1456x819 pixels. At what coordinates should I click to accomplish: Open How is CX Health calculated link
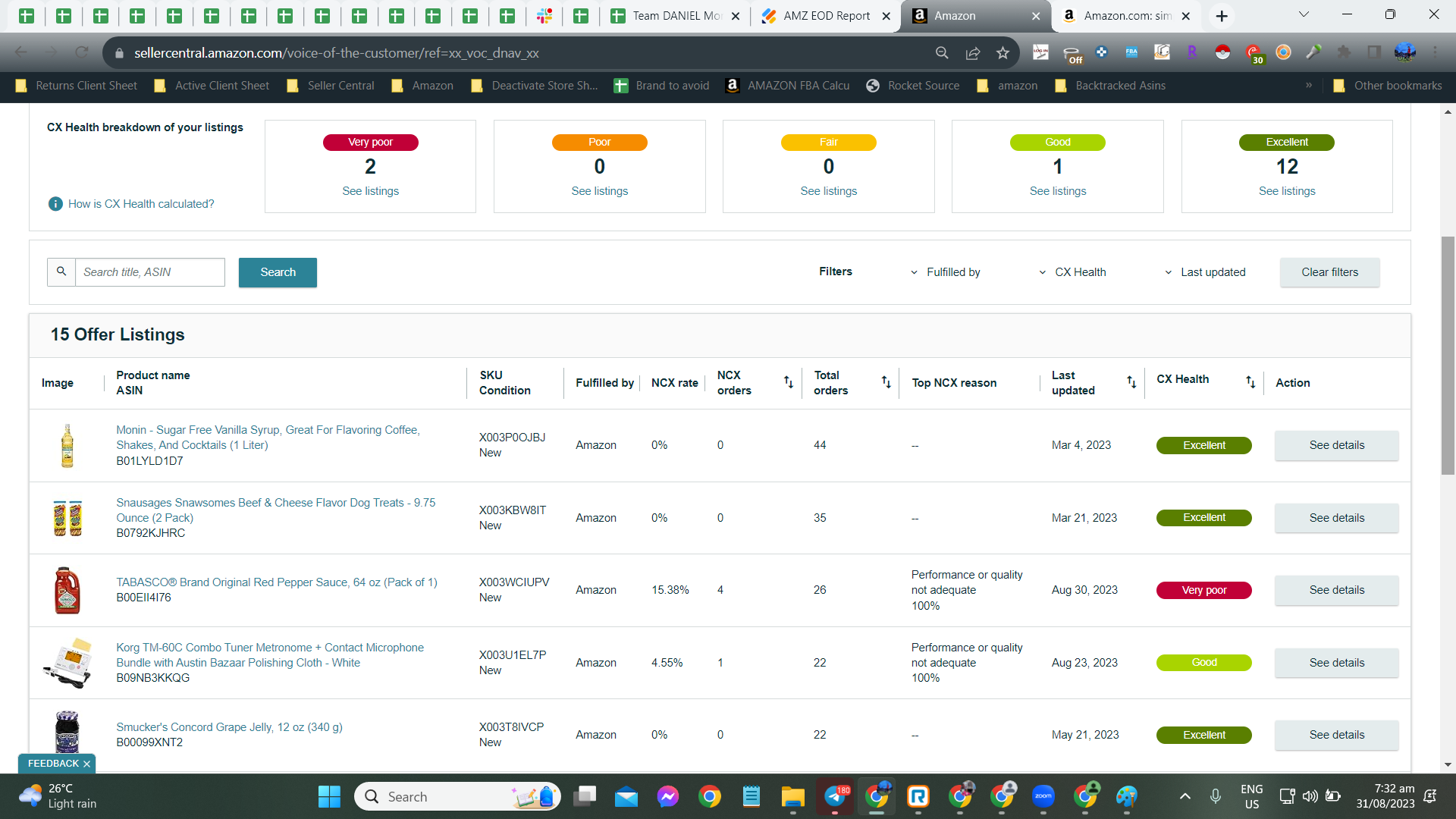tap(141, 204)
